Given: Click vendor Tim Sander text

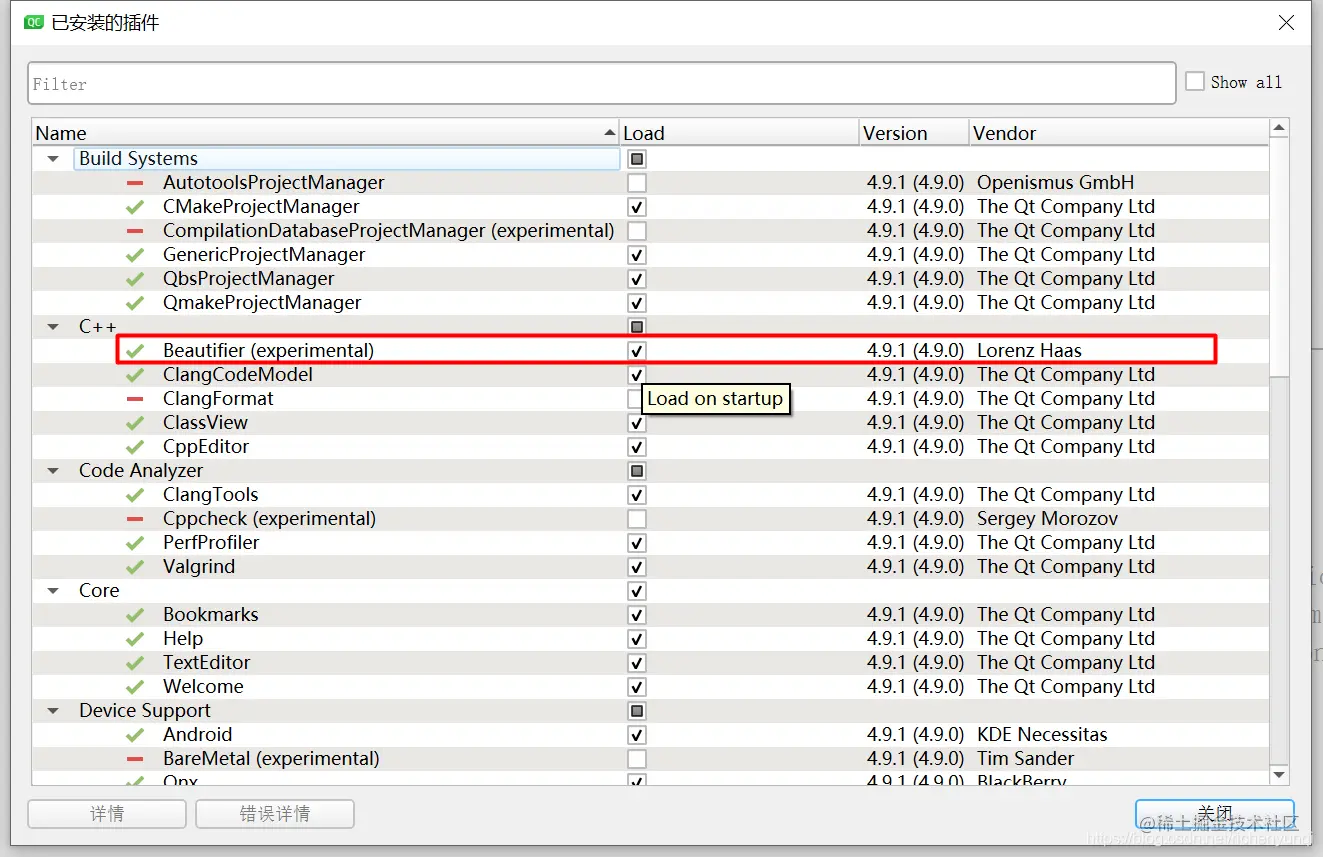Looking at the screenshot, I should [x=1025, y=759].
